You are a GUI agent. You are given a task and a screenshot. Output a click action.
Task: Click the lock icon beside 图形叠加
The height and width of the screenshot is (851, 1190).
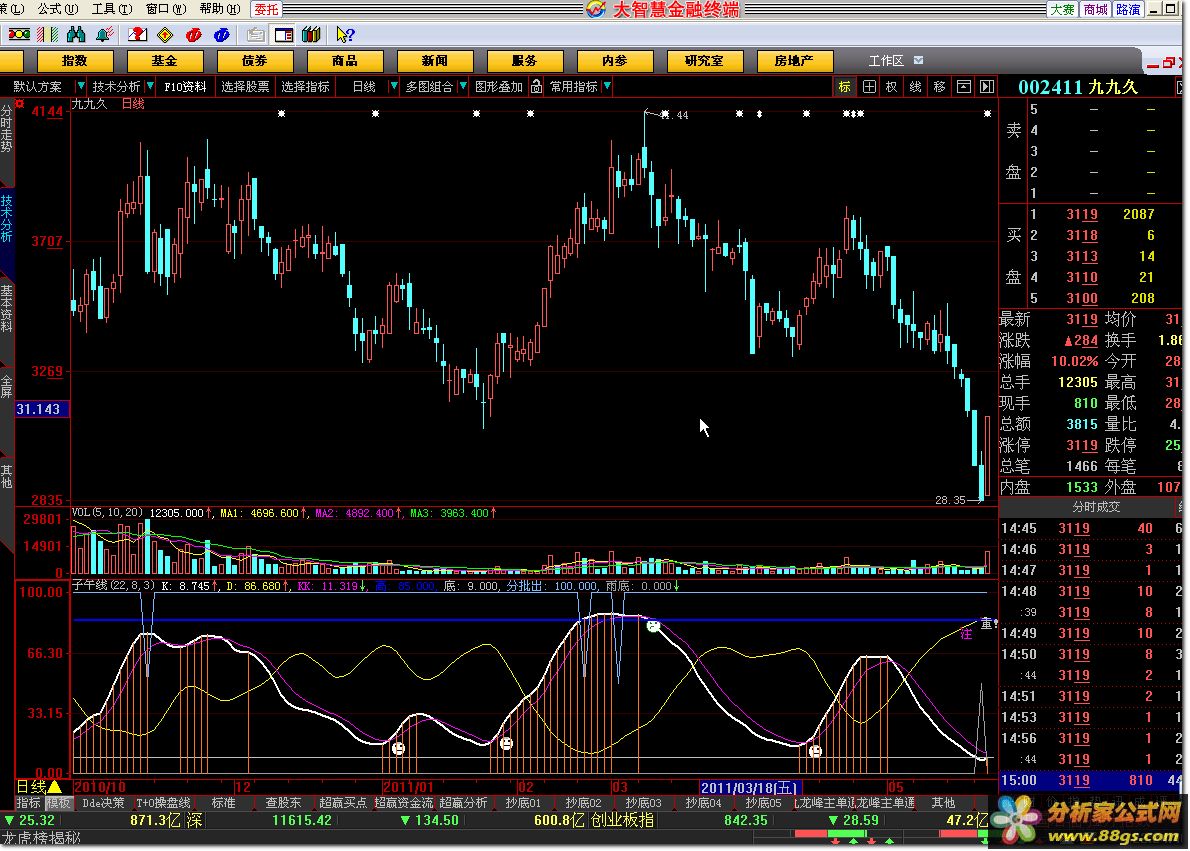coord(536,87)
